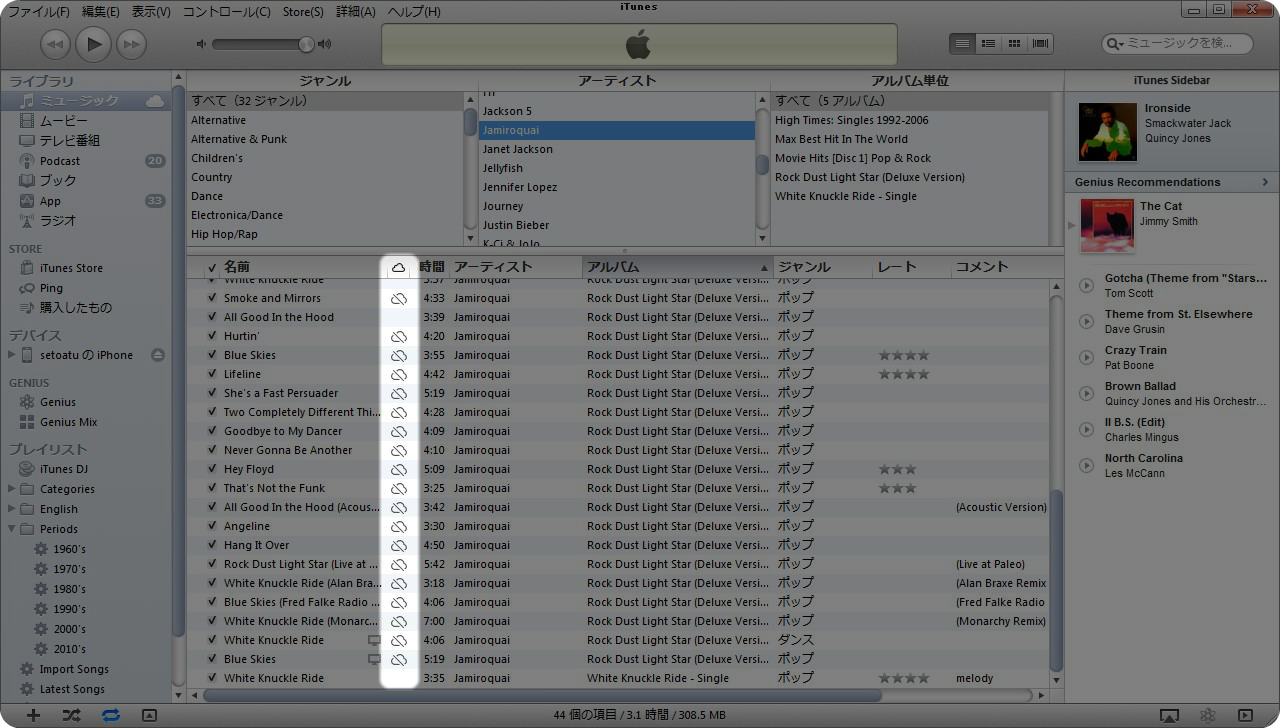This screenshot has height=728, width=1280.
Task: Toggle shuffle playback
Action: [x=71, y=715]
